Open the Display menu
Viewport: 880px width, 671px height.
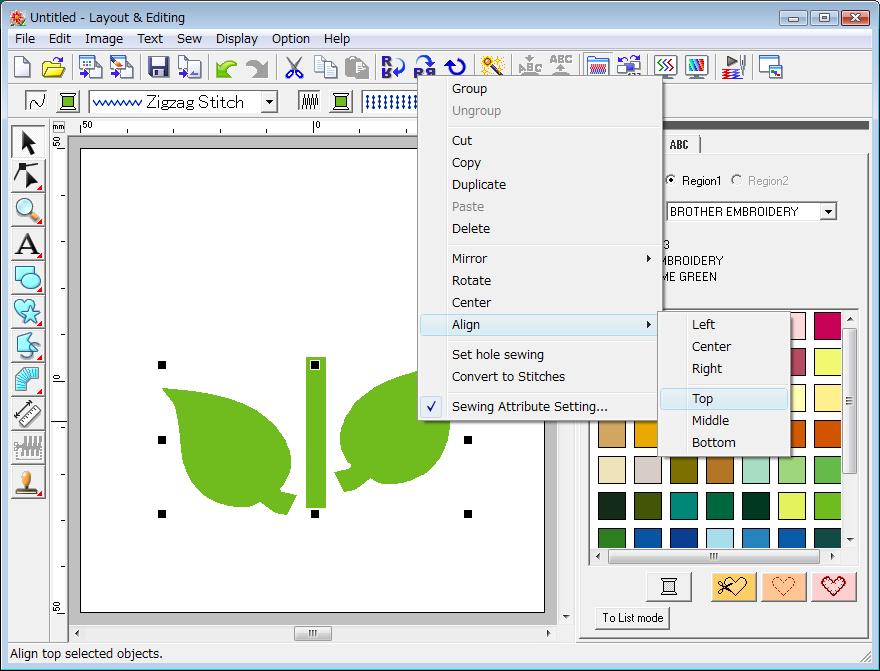coord(236,39)
